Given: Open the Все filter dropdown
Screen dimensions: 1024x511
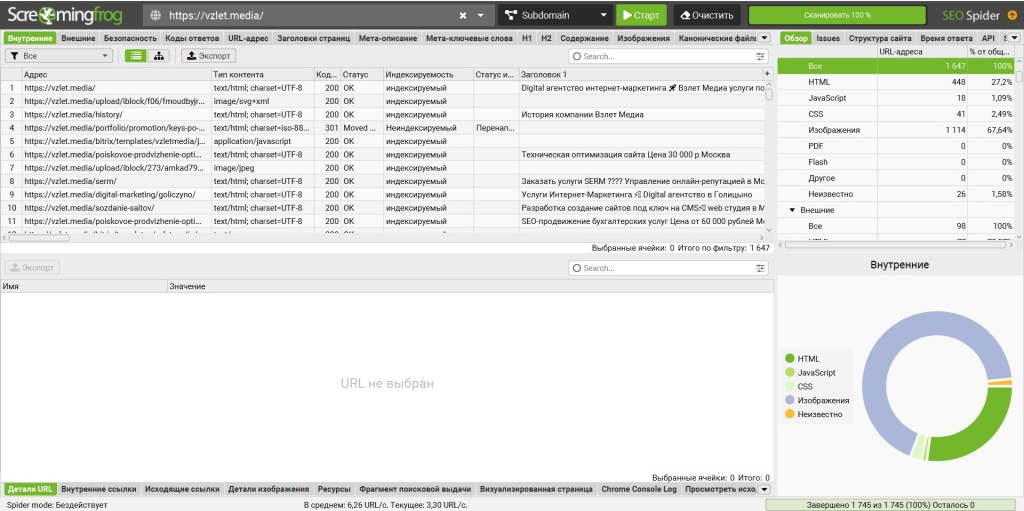Looking at the screenshot, I should (x=59, y=56).
